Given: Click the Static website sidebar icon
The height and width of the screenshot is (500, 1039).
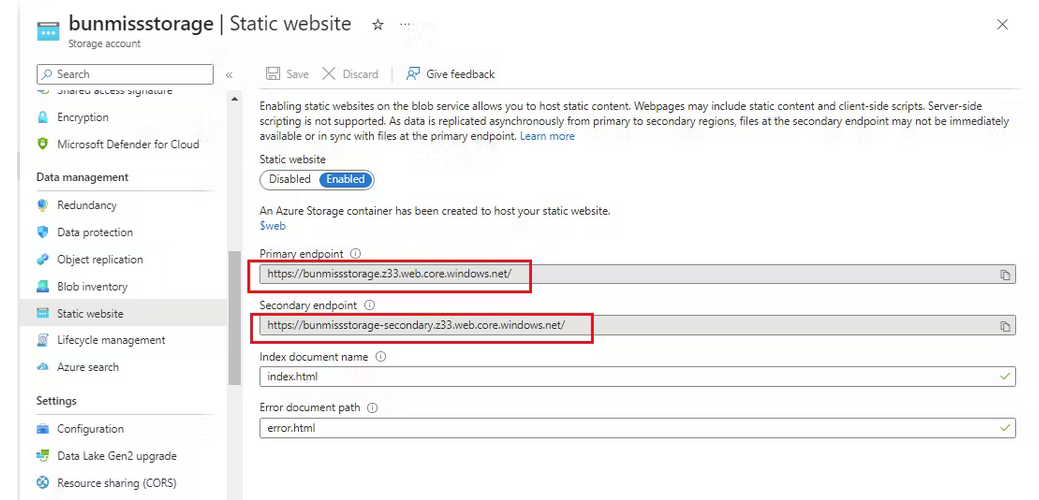Looking at the screenshot, I should point(43,313).
